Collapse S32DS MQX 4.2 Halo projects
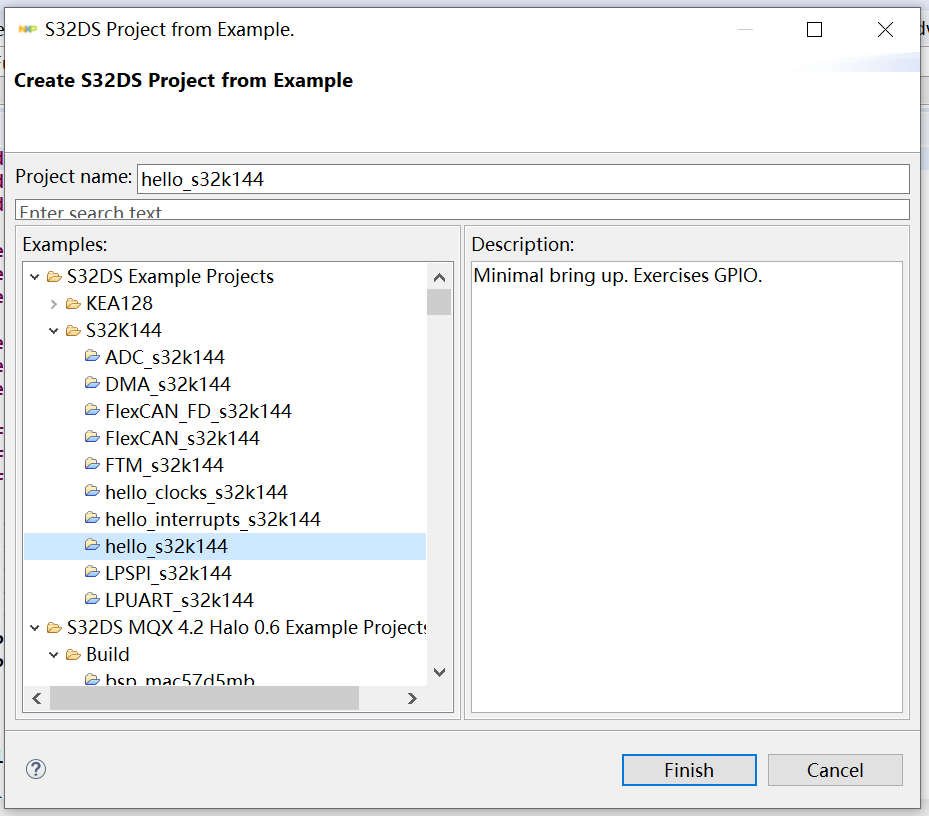This screenshot has height=816, width=929. [35, 627]
